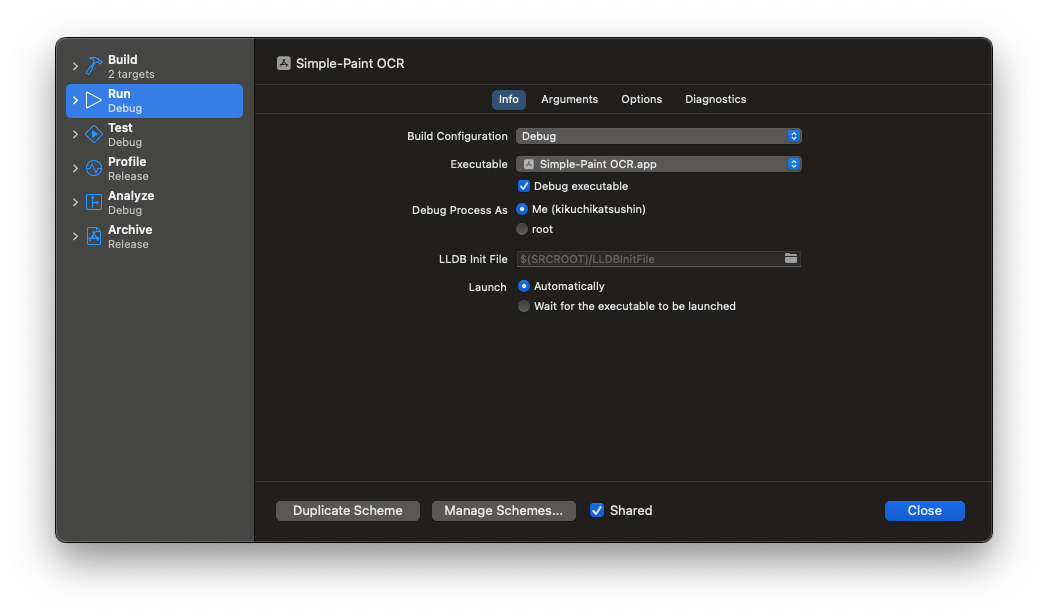Click the Duplicate Scheme button
This screenshot has width=1048, height=616.
click(347, 510)
